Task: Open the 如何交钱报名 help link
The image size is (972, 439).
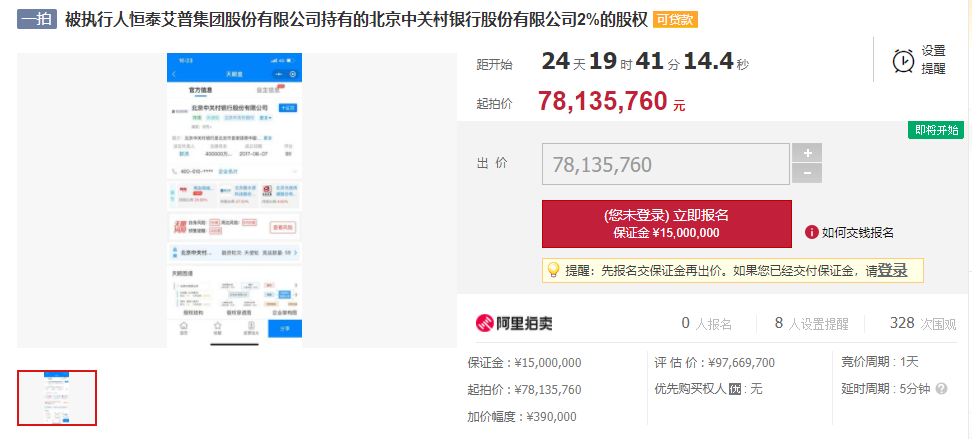Action: (858, 233)
